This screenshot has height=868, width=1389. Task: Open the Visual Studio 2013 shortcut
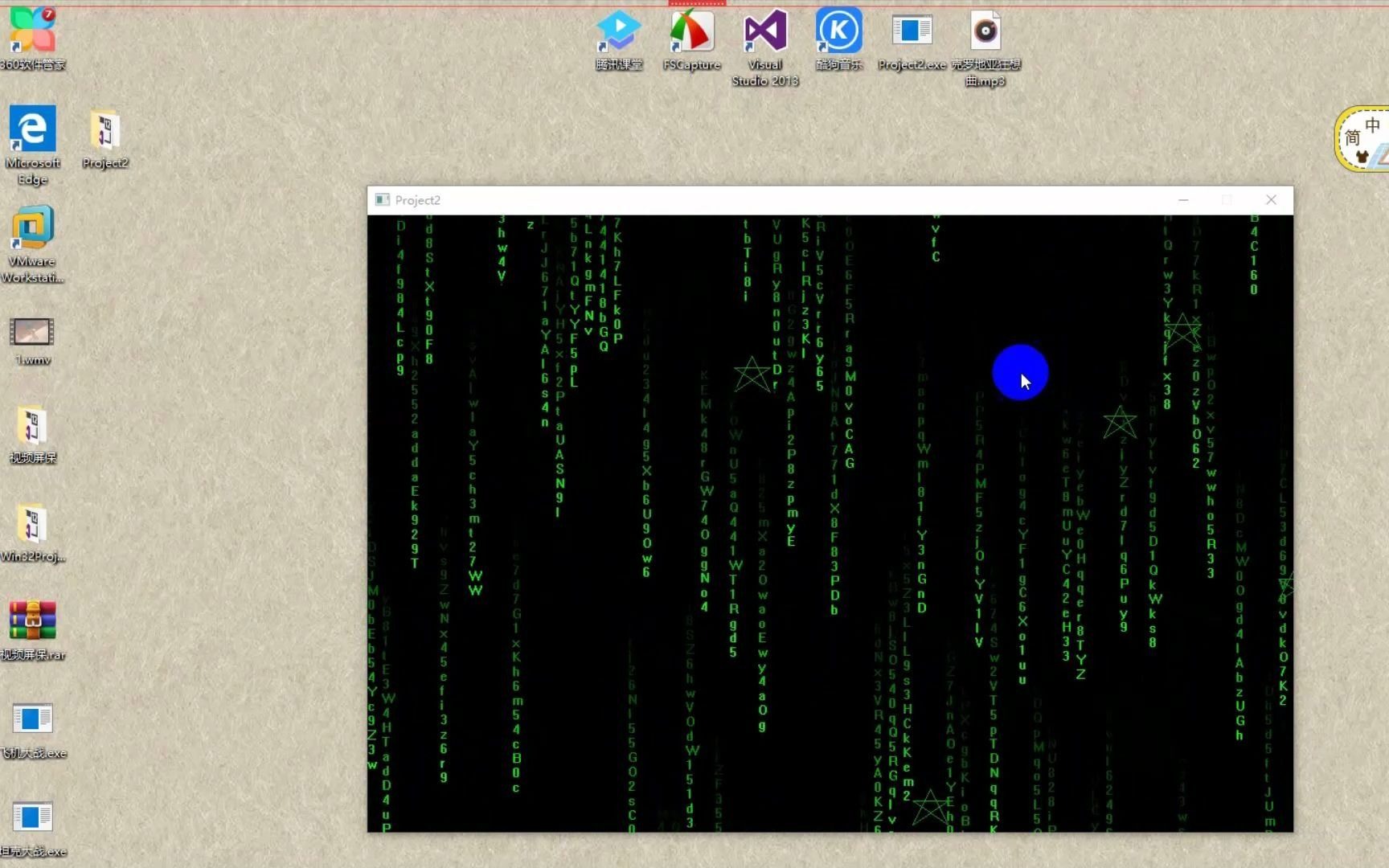765,47
